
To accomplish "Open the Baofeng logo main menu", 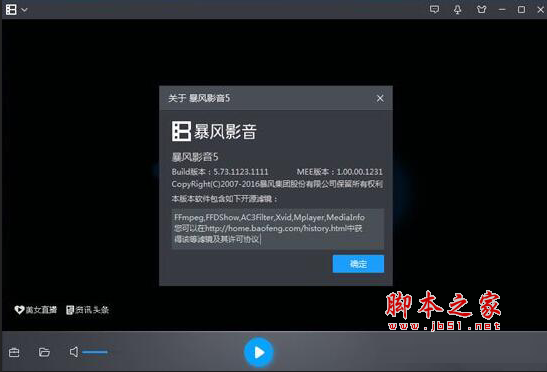I will click(11, 9).
